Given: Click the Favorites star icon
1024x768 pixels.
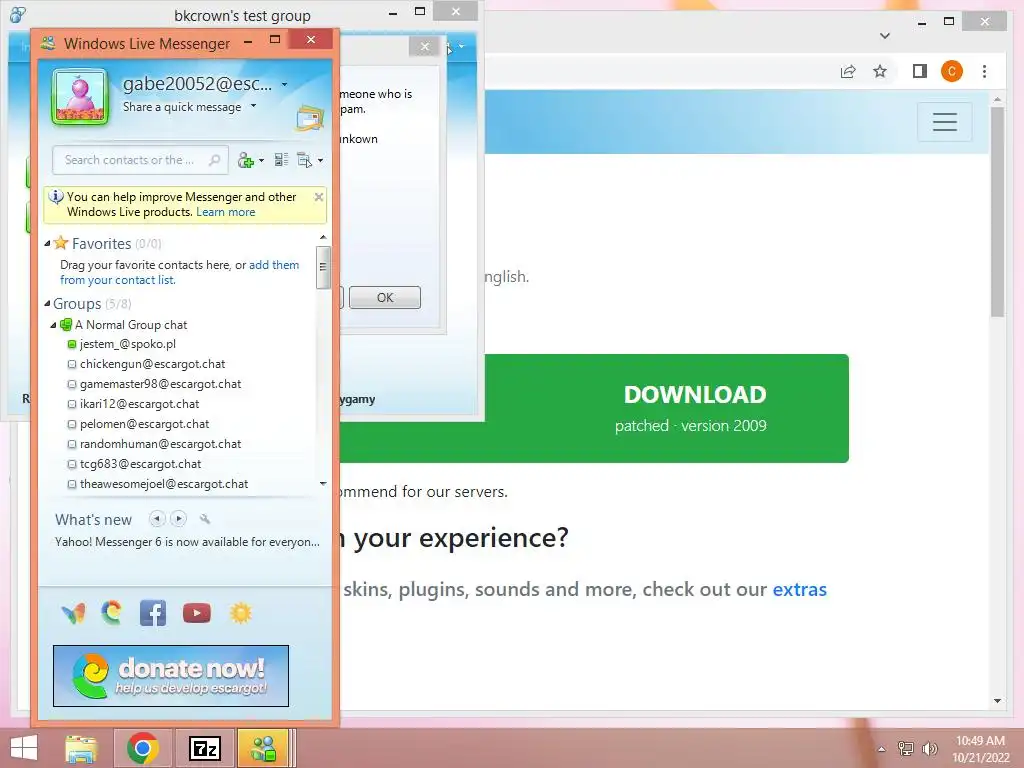Looking at the screenshot, I should [x=61, y=243].
